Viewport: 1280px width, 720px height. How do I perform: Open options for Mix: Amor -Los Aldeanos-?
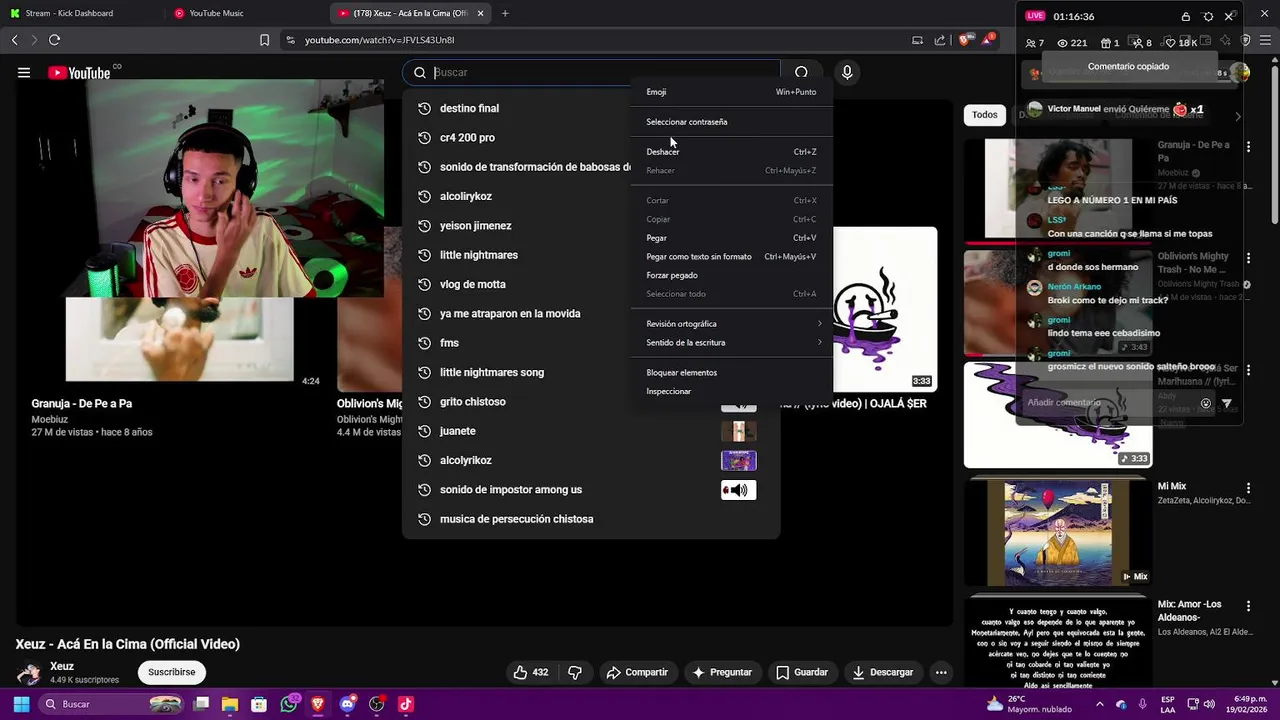(1248, 606)
